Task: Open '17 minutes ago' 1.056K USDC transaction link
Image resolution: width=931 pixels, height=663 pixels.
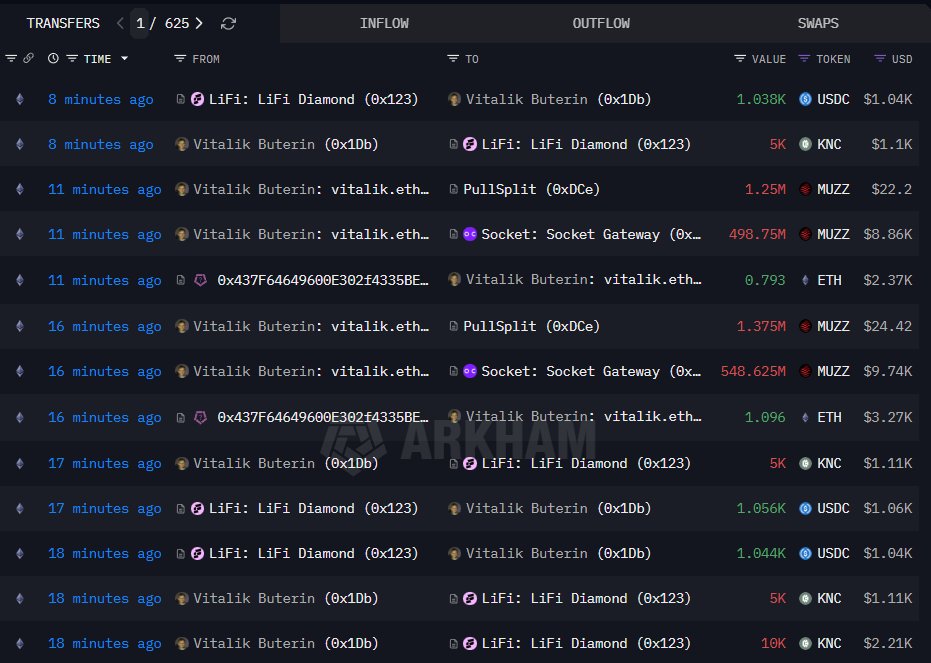Action: (104, 508)
